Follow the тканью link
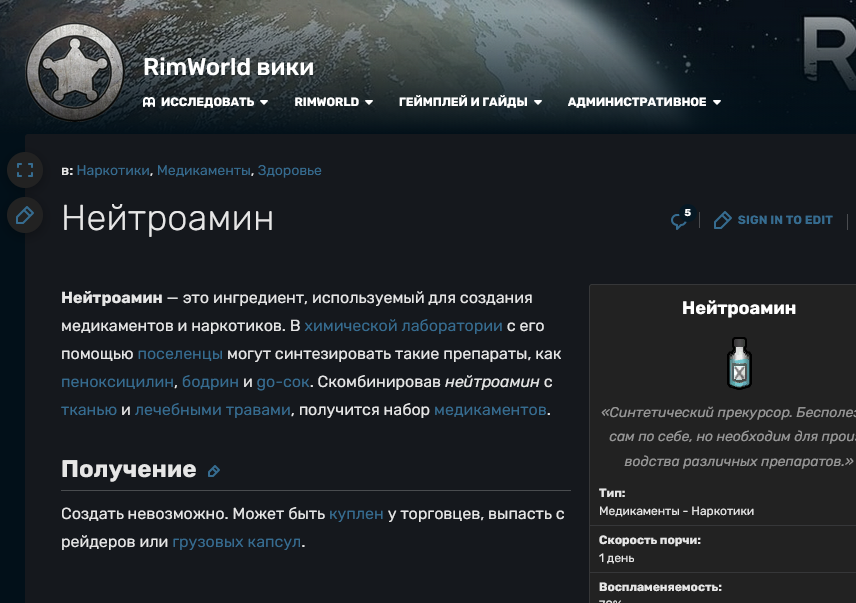The image size is (856, 603). [x=89, y=410]
